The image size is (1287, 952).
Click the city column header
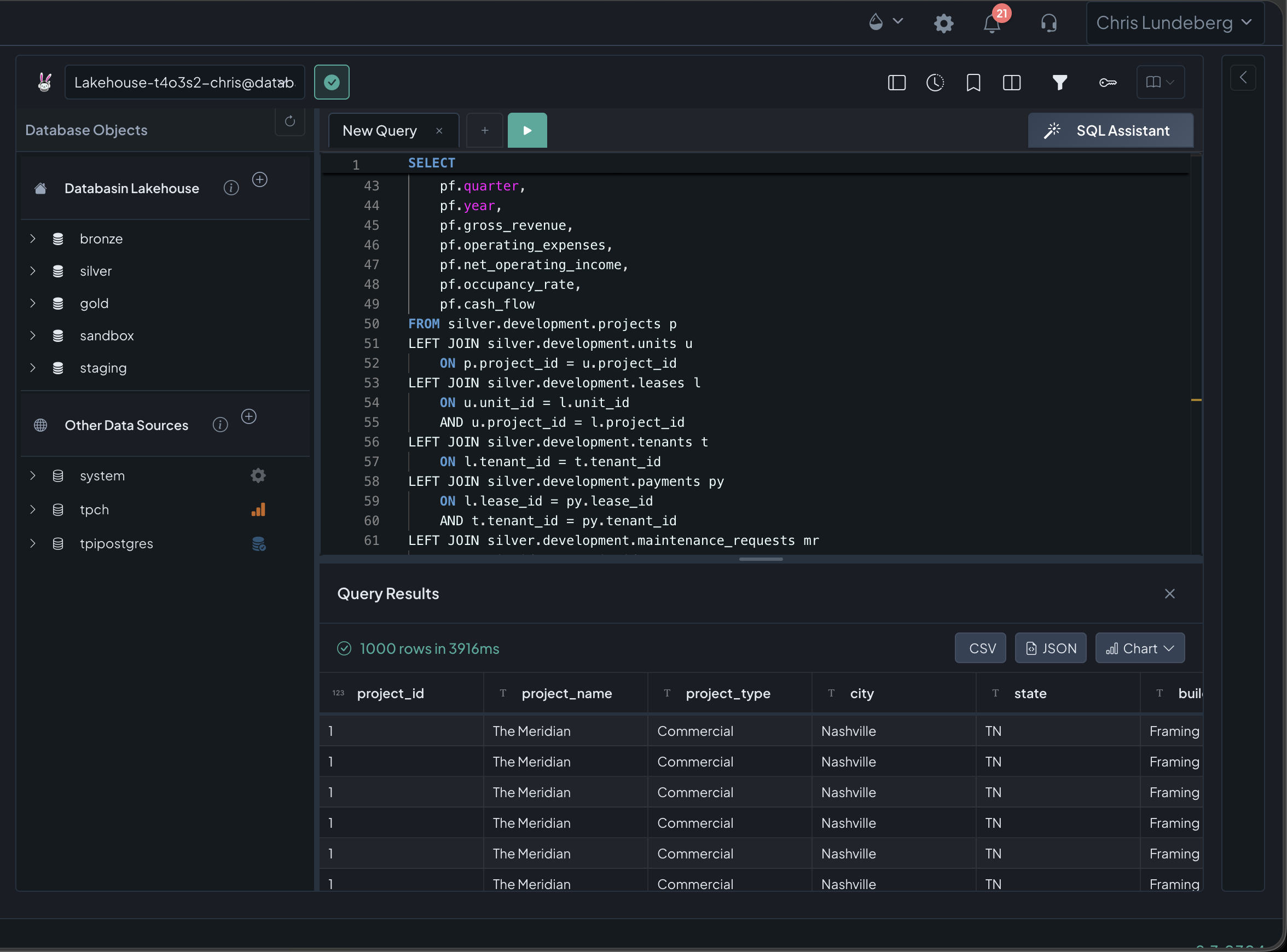(x=895, y=693)
